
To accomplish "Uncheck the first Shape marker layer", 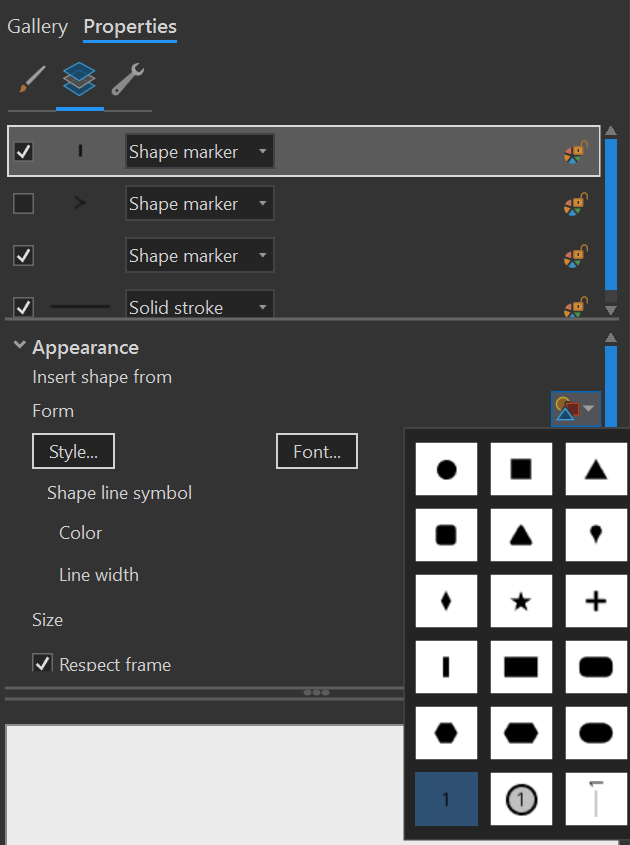I will pos(24,152).
